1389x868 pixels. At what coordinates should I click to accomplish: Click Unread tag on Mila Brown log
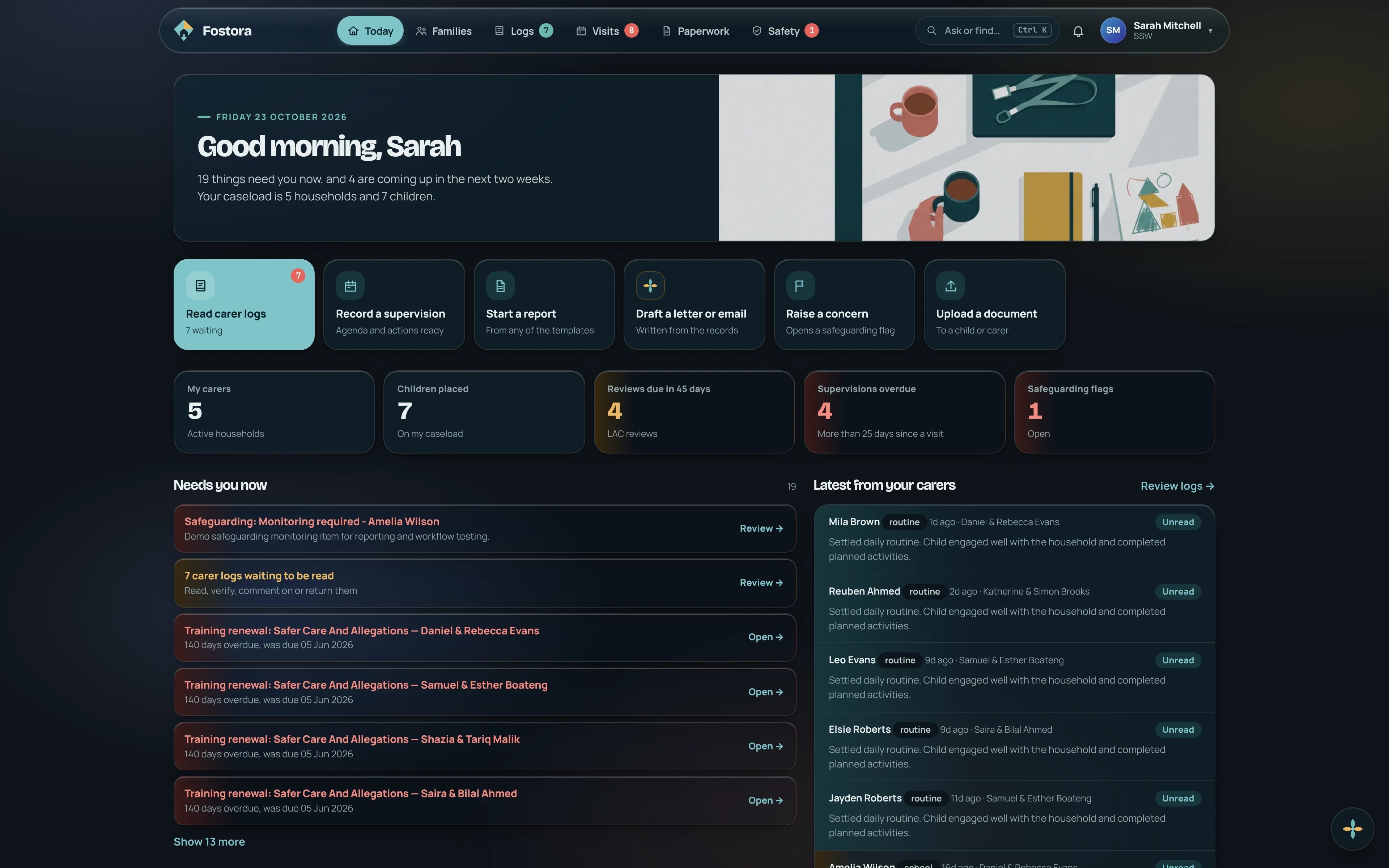coord(1178,522)
